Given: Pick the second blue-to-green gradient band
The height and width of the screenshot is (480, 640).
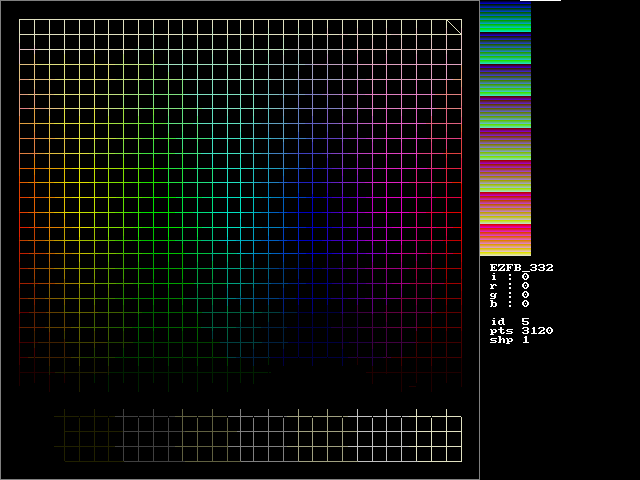Looking at the screenshot, I should pos(505,48).
